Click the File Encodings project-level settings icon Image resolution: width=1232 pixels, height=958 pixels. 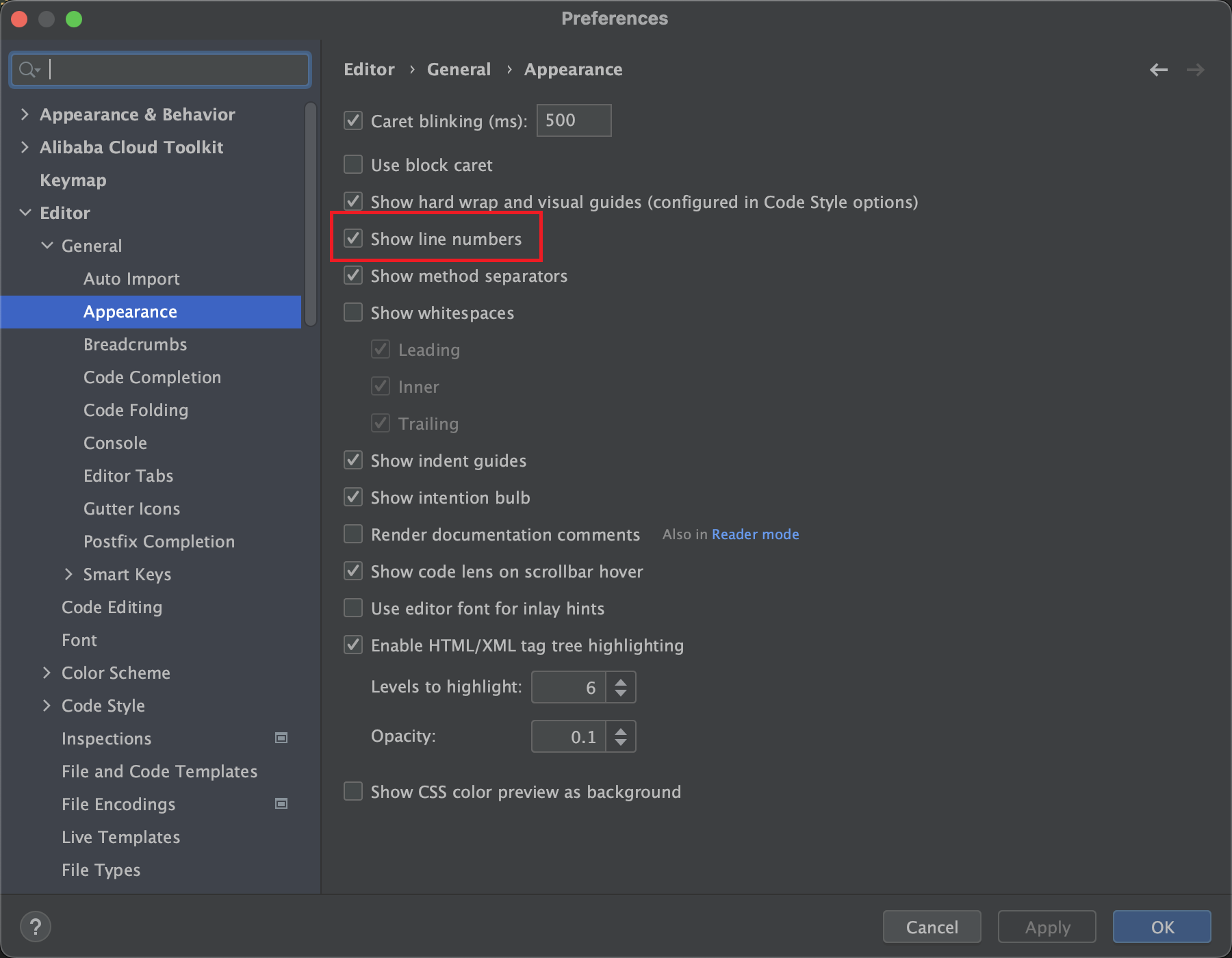click(x=281, y=803)
